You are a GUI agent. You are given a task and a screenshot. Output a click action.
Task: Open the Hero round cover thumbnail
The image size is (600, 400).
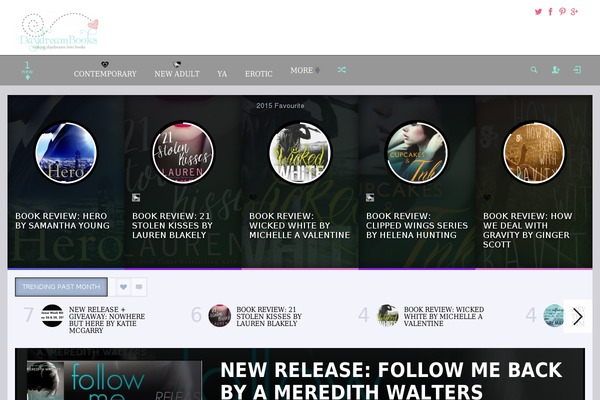(66, 153)
